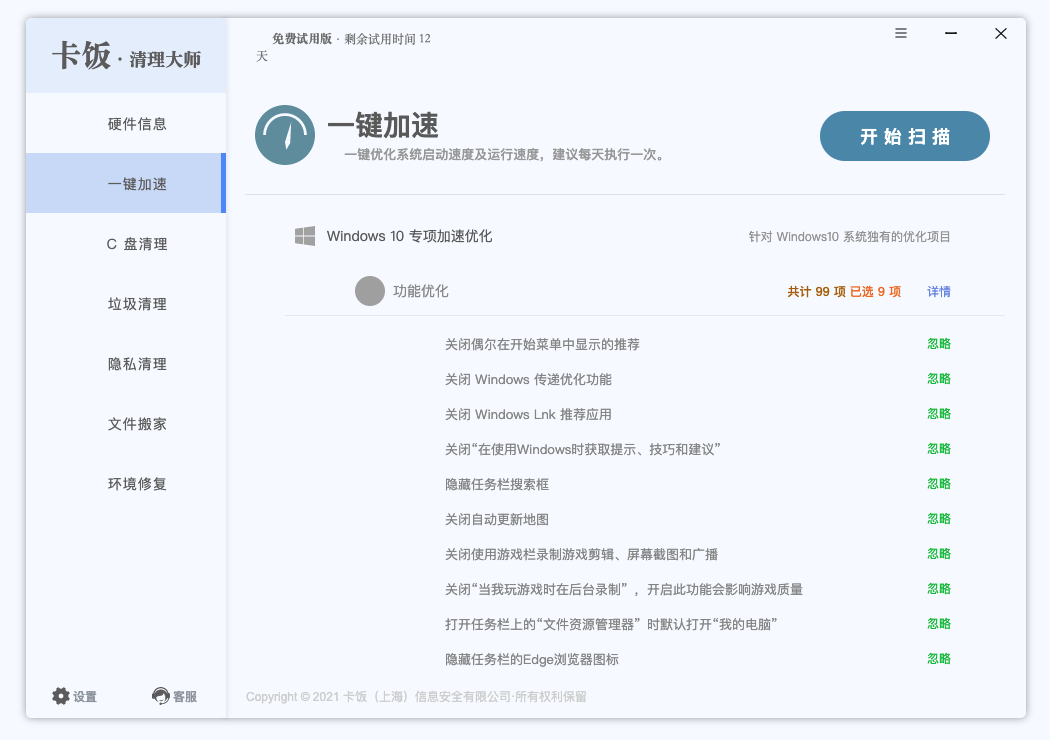
Task: Toggle the 功能优化 round selector
Action: point(370,291)
